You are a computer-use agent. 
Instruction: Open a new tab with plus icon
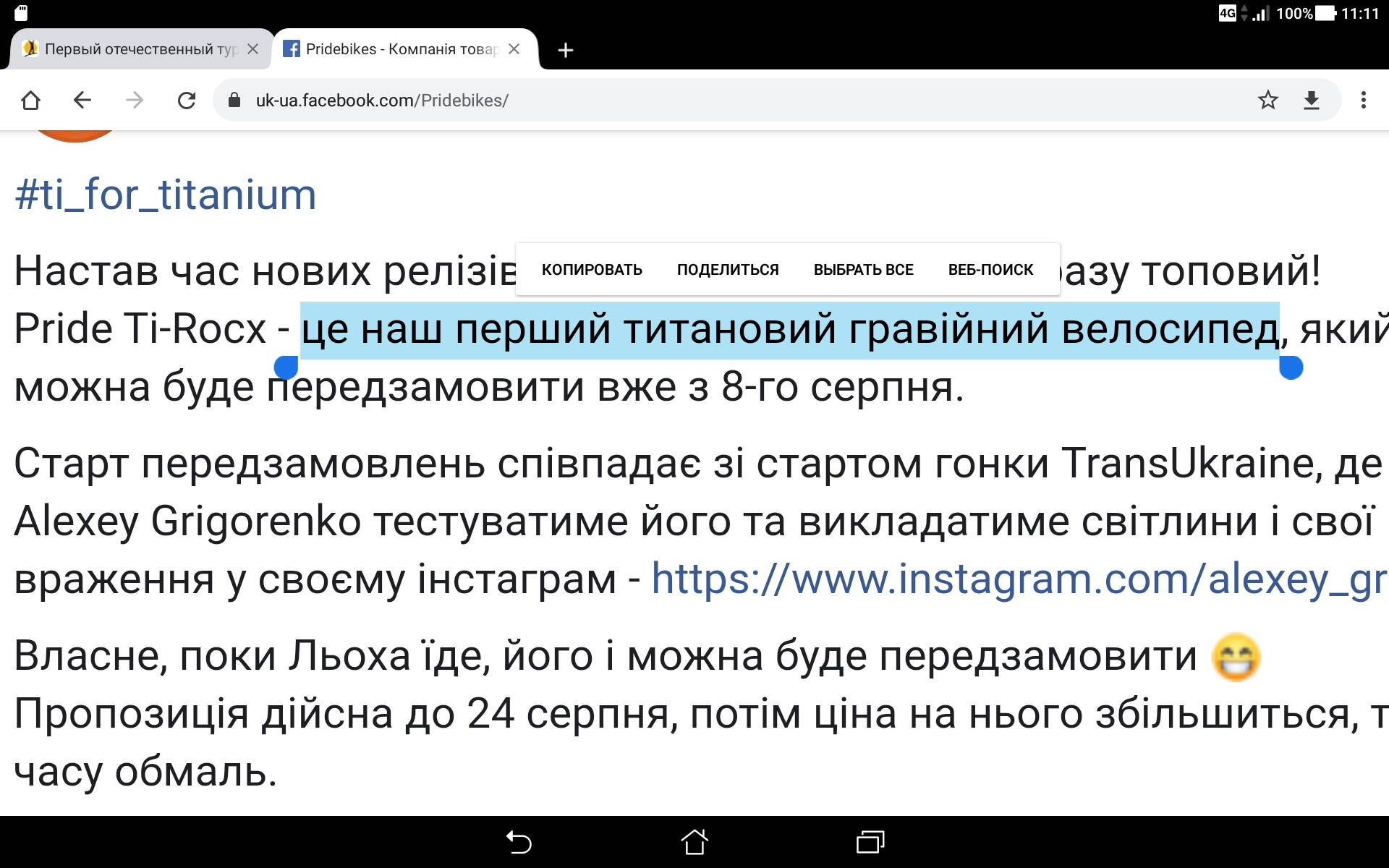pos(566,50)
